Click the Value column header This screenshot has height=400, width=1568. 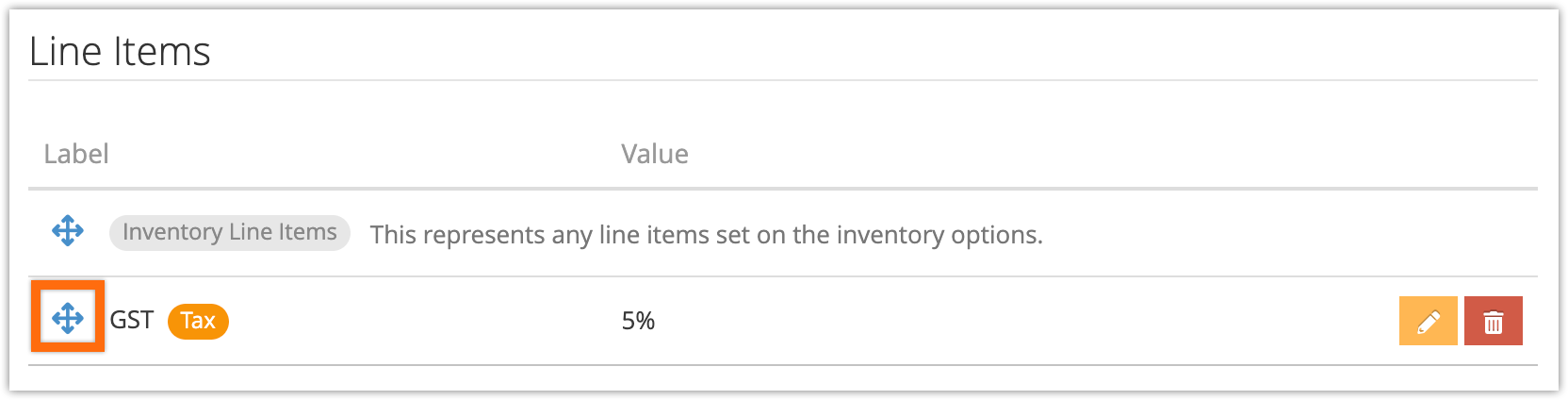pos(655,154)
